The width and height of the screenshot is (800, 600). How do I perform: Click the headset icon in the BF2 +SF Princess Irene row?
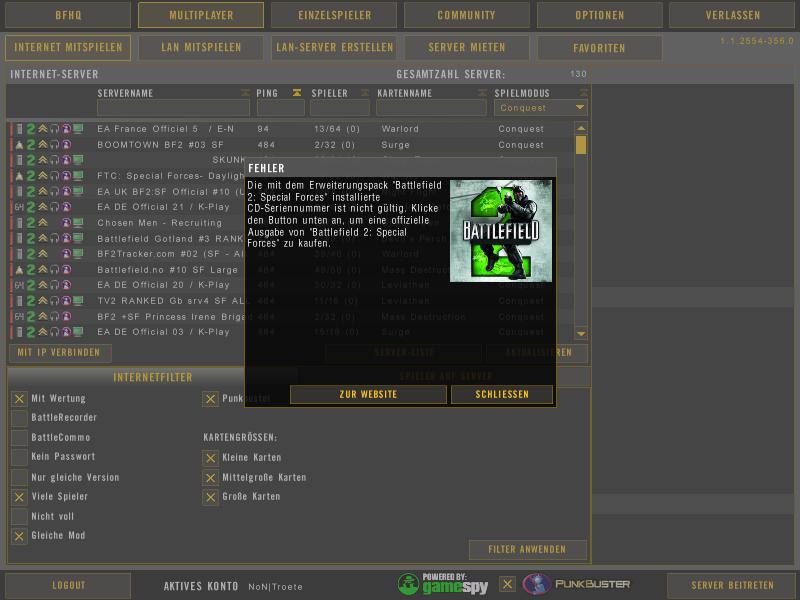coord(55,316)
